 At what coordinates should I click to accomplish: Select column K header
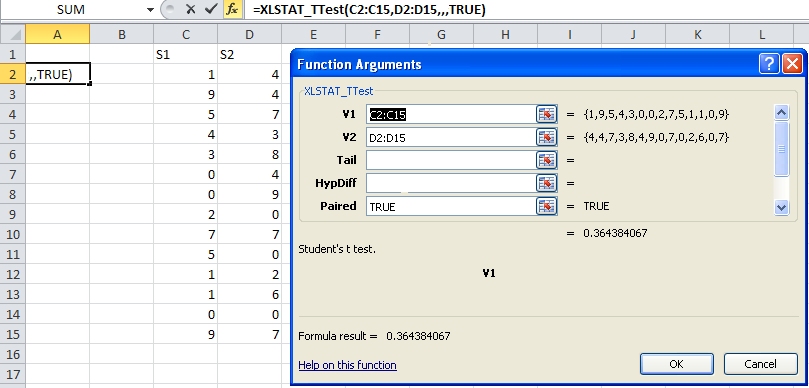tap(698, 35)
